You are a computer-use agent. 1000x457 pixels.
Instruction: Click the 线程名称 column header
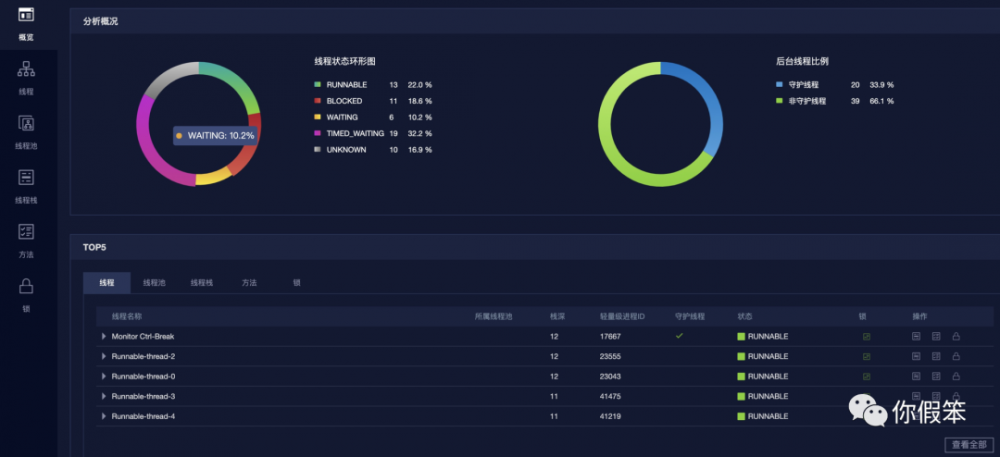(x=126, y=316)
